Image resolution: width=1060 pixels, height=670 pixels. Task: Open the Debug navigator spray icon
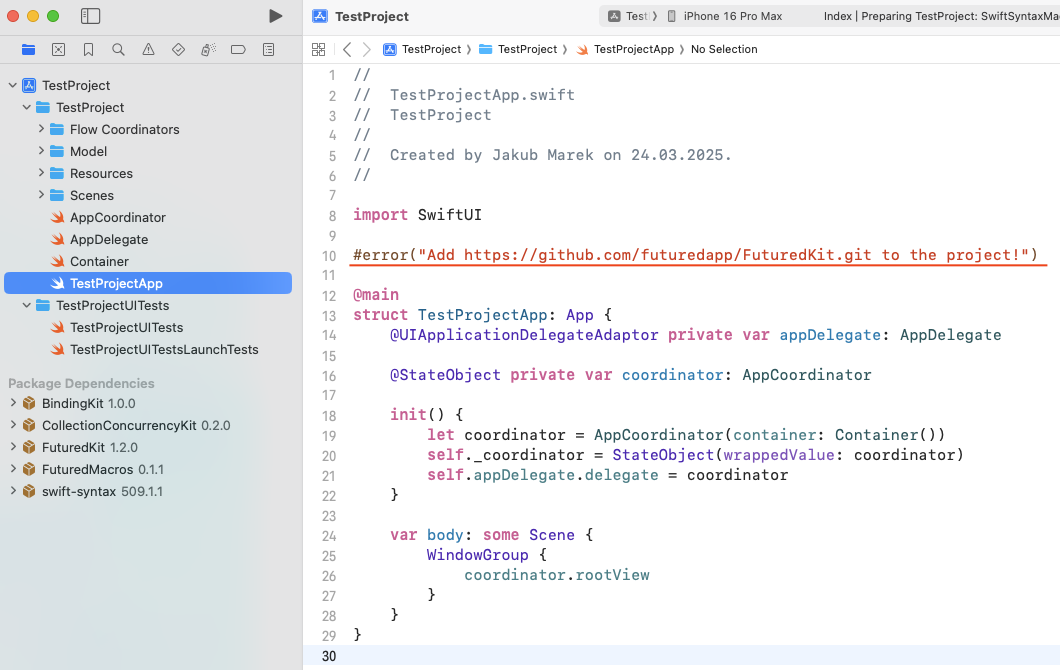pyautogui.click(x=208, y=49)
